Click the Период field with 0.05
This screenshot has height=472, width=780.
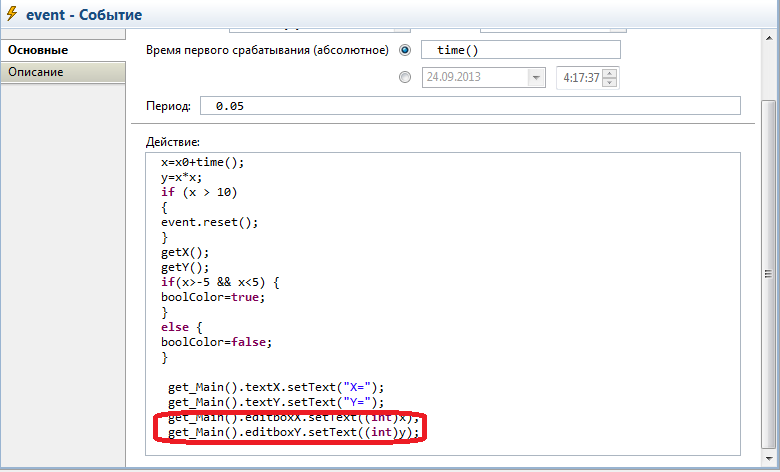pyautogui.click(x=470, y=106)
